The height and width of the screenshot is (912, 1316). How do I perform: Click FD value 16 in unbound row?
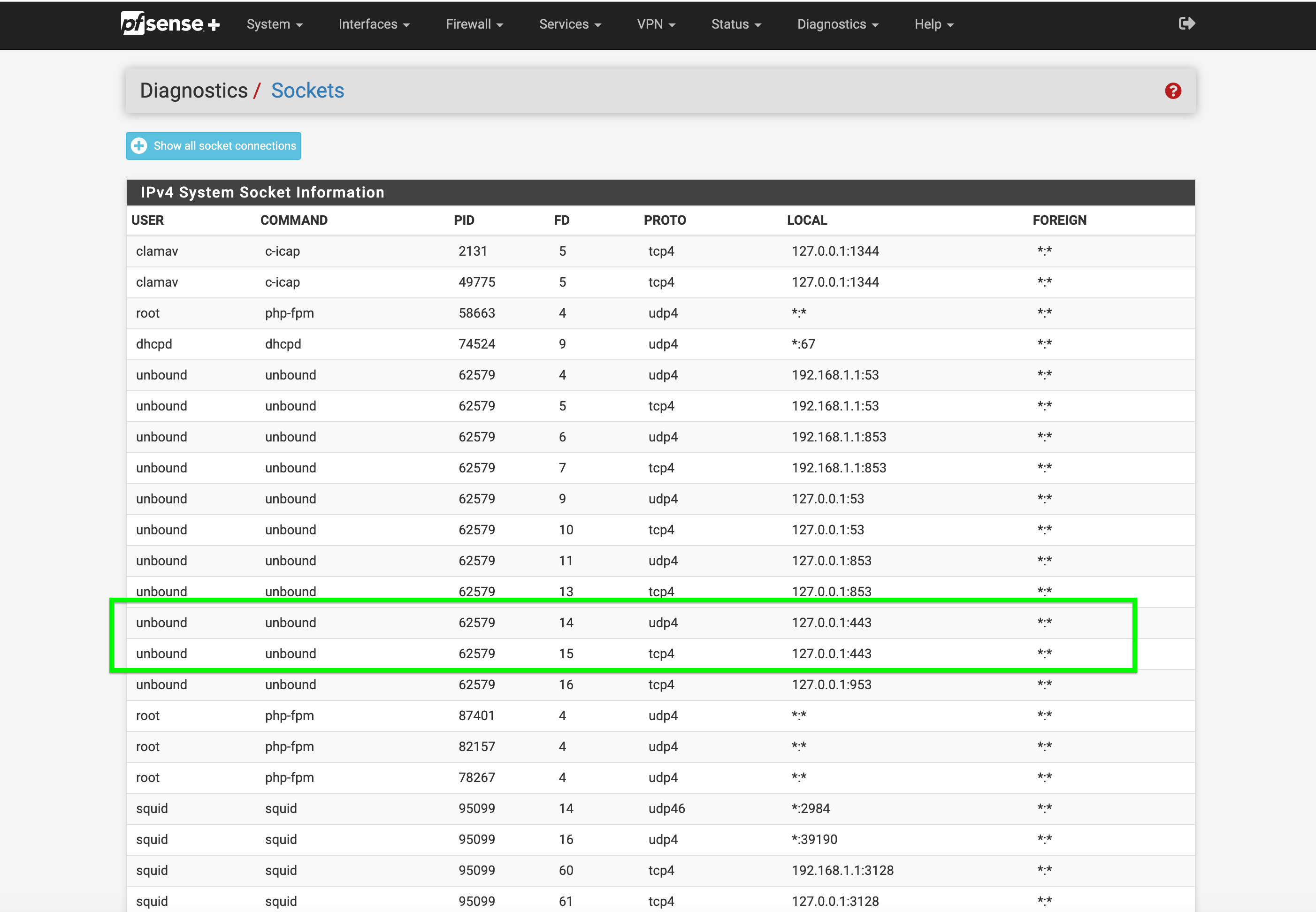566,684
